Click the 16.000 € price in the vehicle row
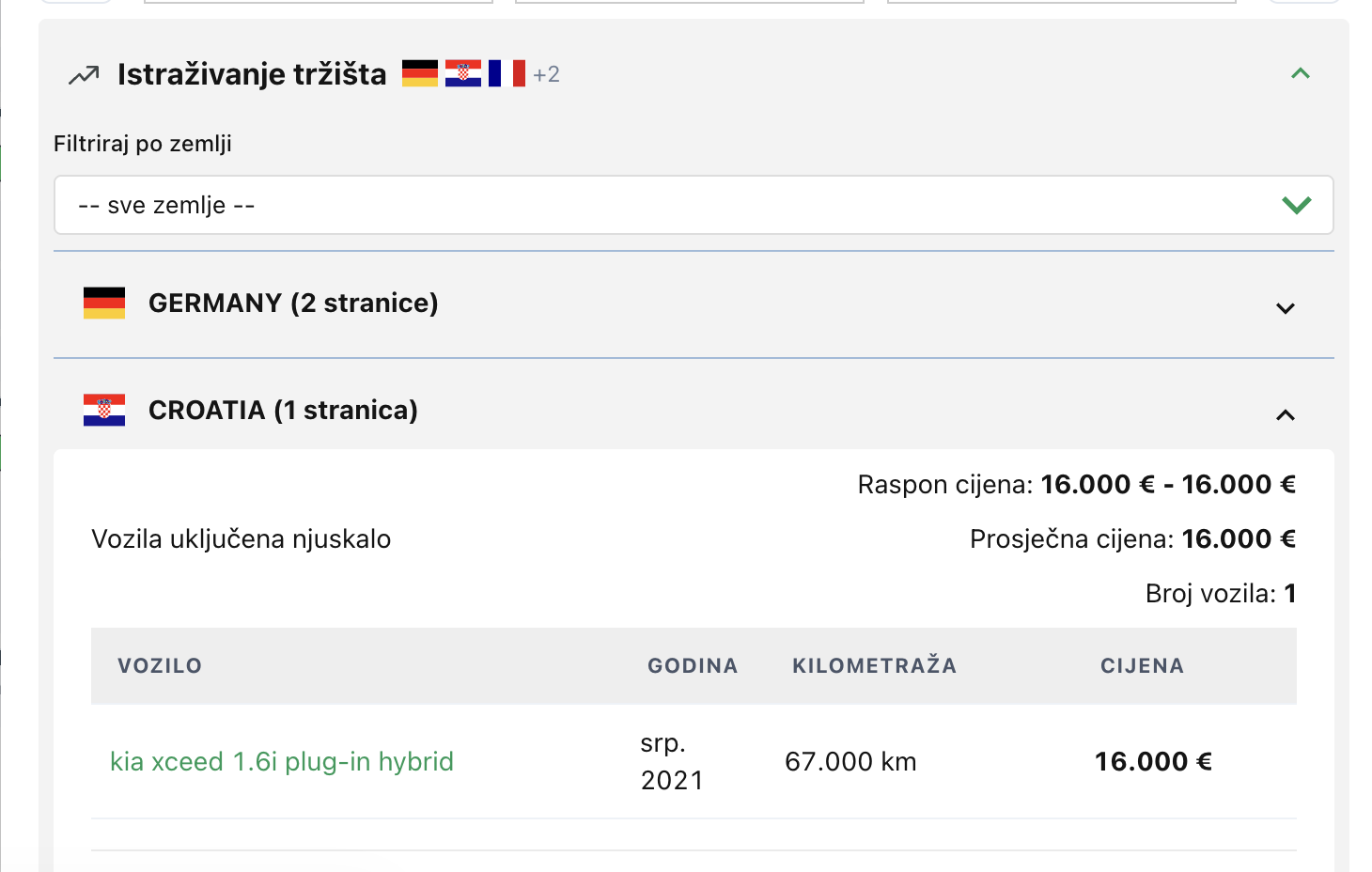 click(x=1153, y=761)
